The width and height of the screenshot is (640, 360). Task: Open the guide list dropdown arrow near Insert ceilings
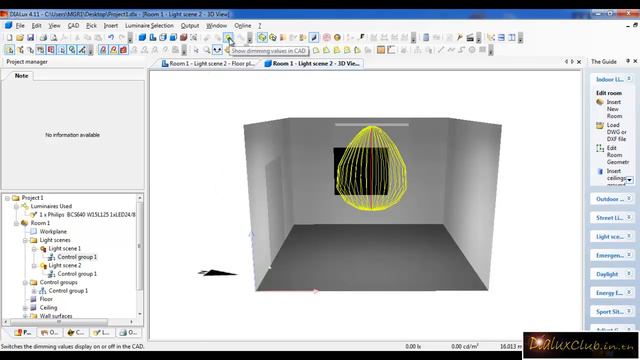pos(630,180)
